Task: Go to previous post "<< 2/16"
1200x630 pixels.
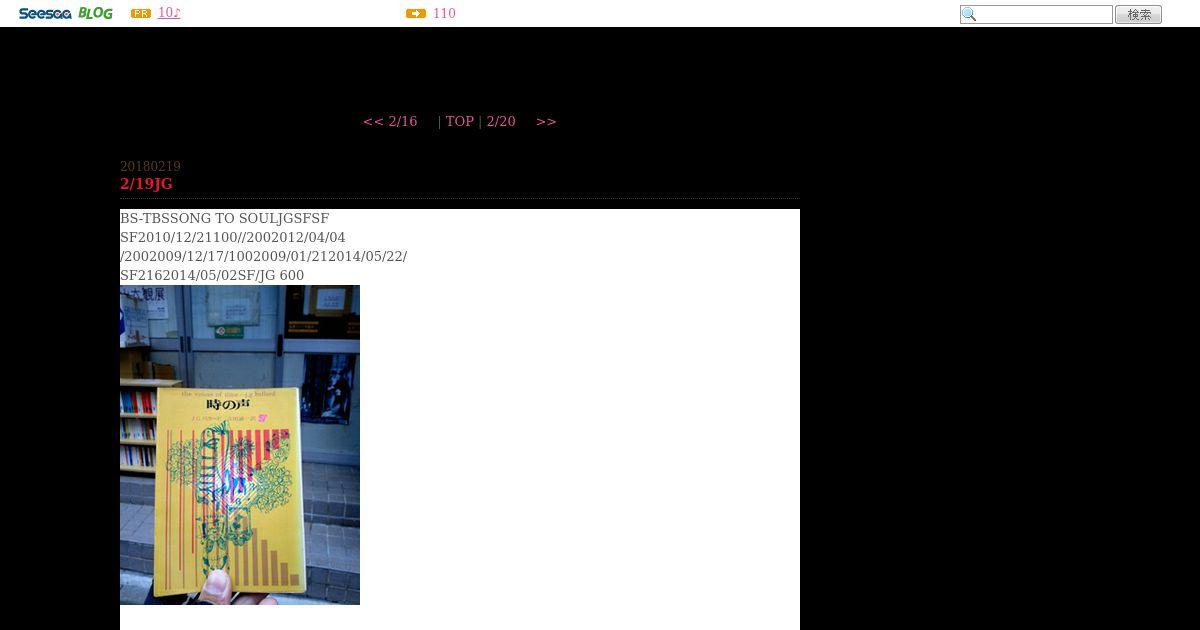Action: (x=390, y=121)
